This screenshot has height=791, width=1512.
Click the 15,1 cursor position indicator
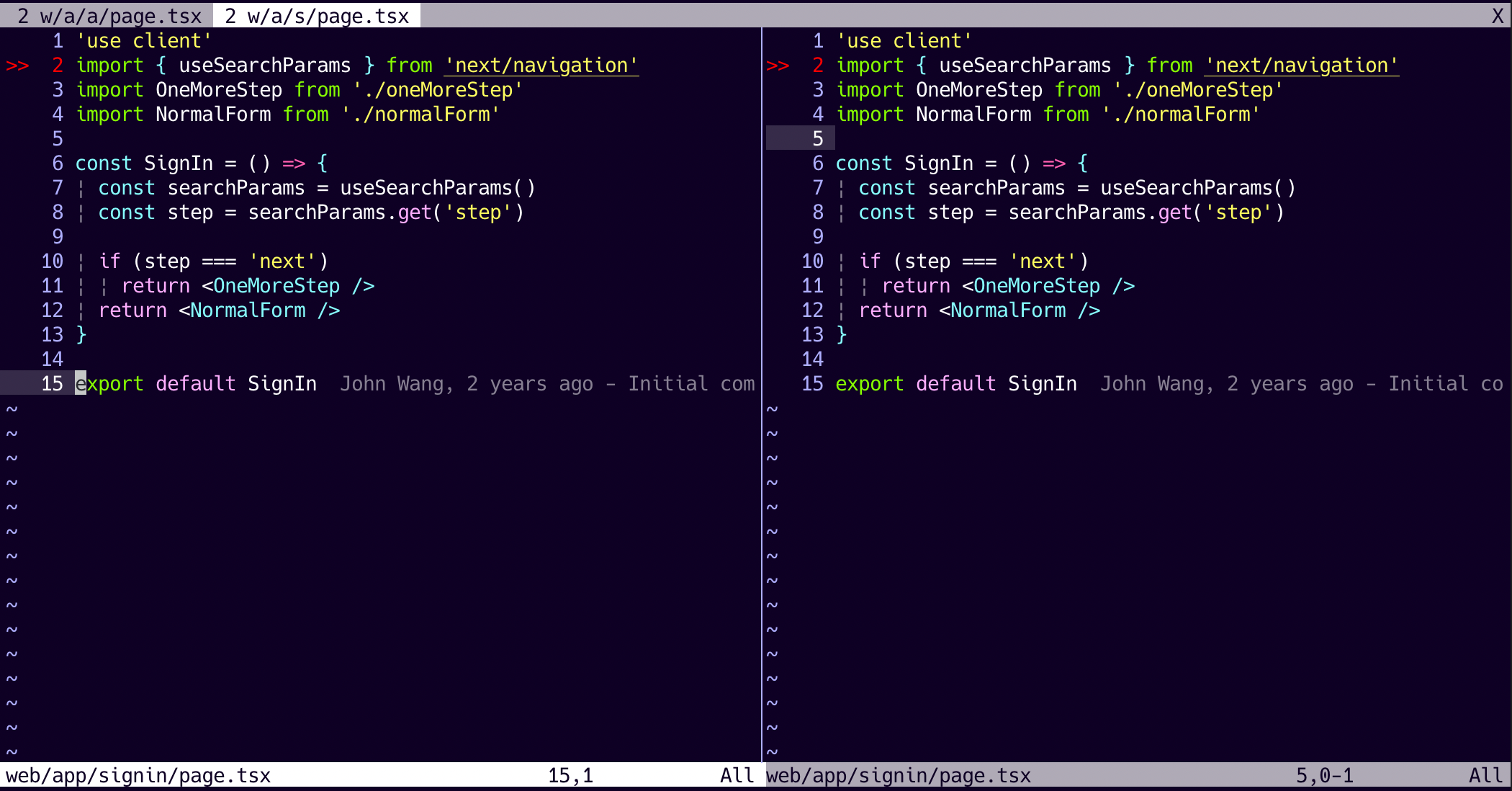click(570, 776)
